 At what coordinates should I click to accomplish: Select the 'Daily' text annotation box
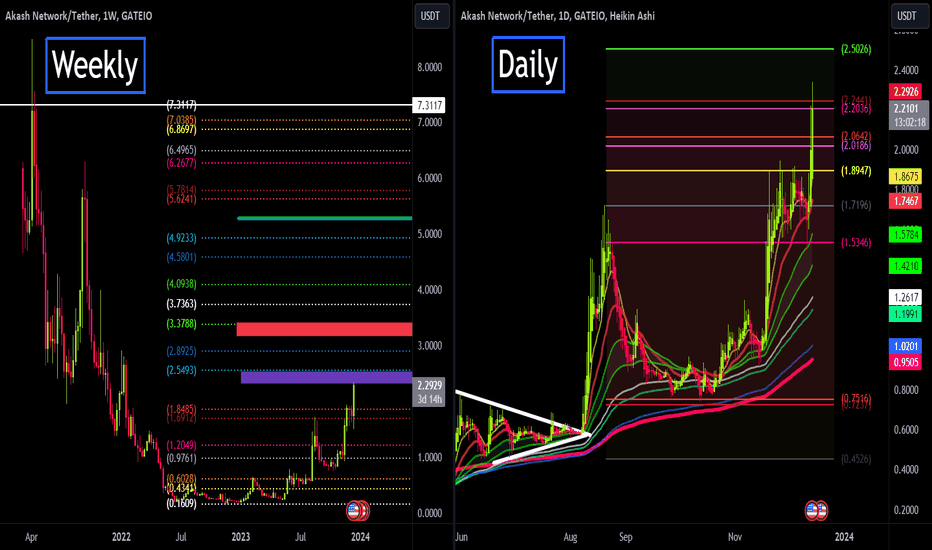528,64
